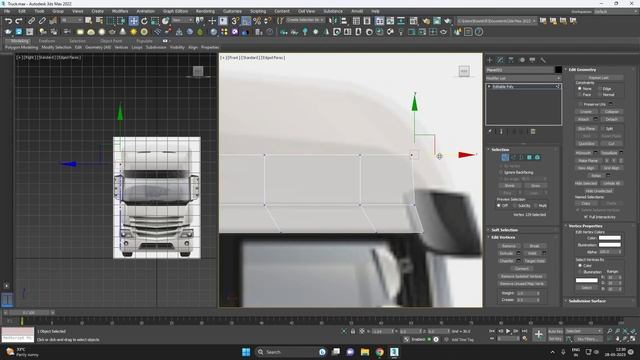Screen dimensions: 640x360
Task: Toggle Preserve UVs checkbox
Action: point(580,104)
